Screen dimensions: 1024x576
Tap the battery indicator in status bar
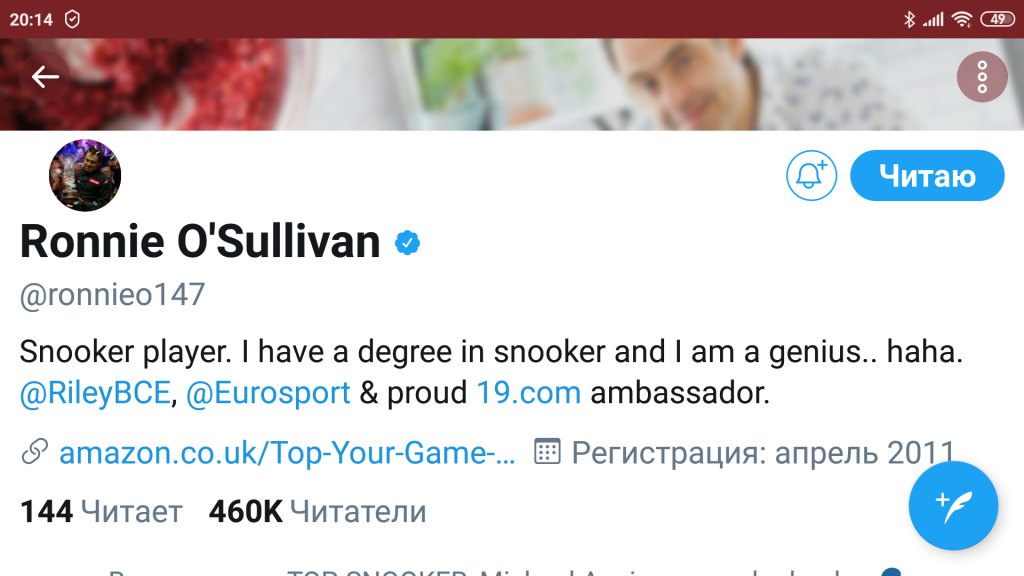996,19
